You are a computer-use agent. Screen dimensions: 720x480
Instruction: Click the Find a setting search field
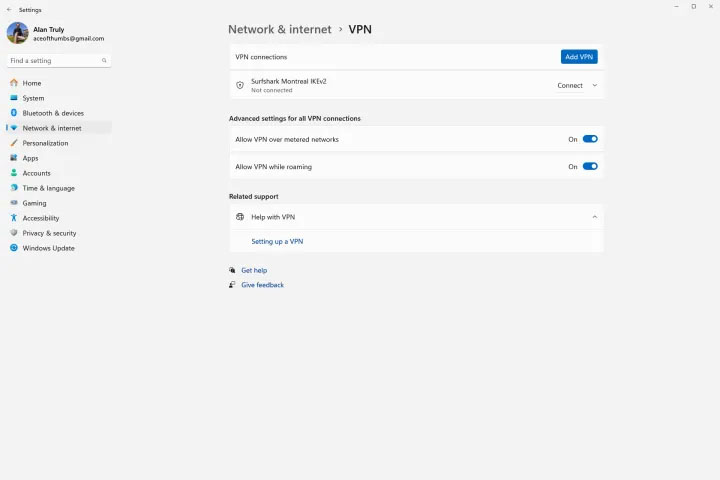tap(59, 61)
